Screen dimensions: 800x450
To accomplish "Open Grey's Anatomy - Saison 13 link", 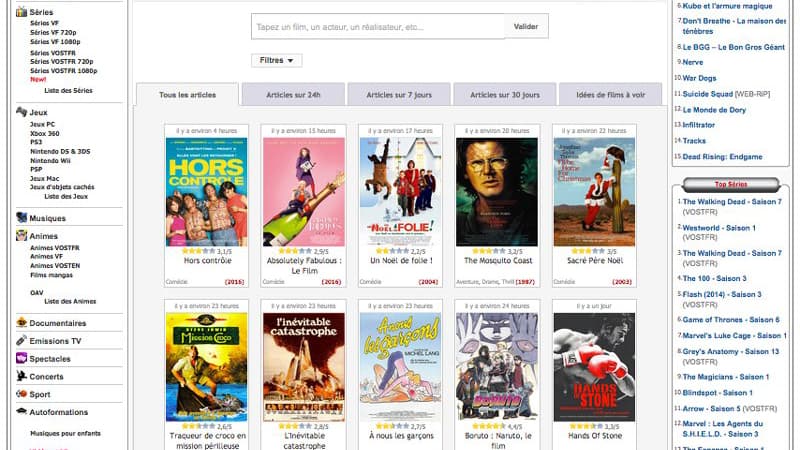I will [x=731, y=352].
